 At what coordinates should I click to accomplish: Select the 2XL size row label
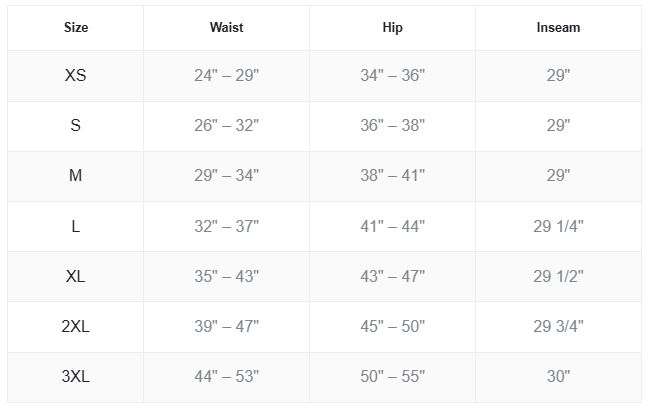click(x=75, y=326)
